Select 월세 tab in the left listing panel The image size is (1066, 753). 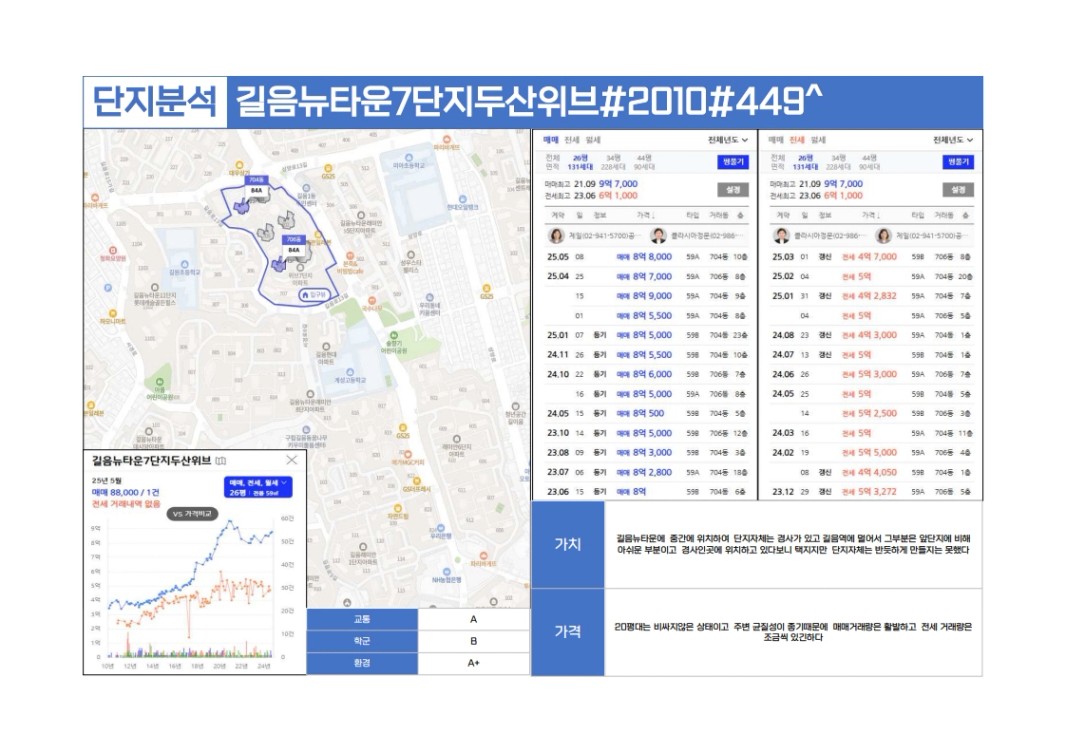(593, 140)
